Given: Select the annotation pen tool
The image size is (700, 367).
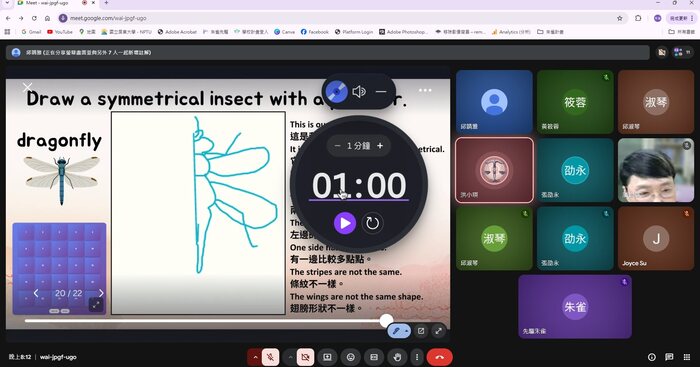Looking at the screenshot, I should pyautogui.click(x=396, y=331).
